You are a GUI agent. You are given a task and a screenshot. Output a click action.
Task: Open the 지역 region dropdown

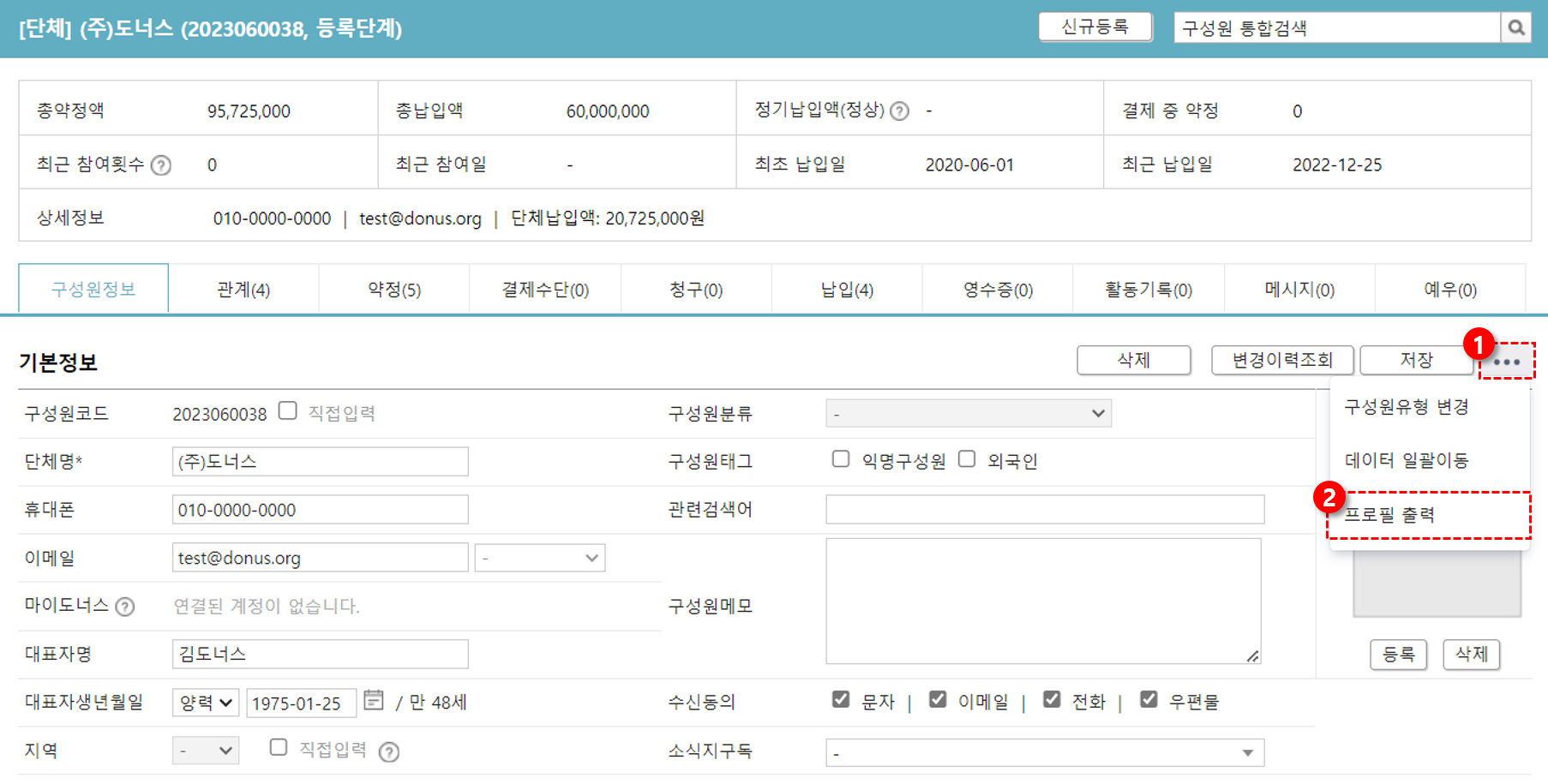pos(206,751)
